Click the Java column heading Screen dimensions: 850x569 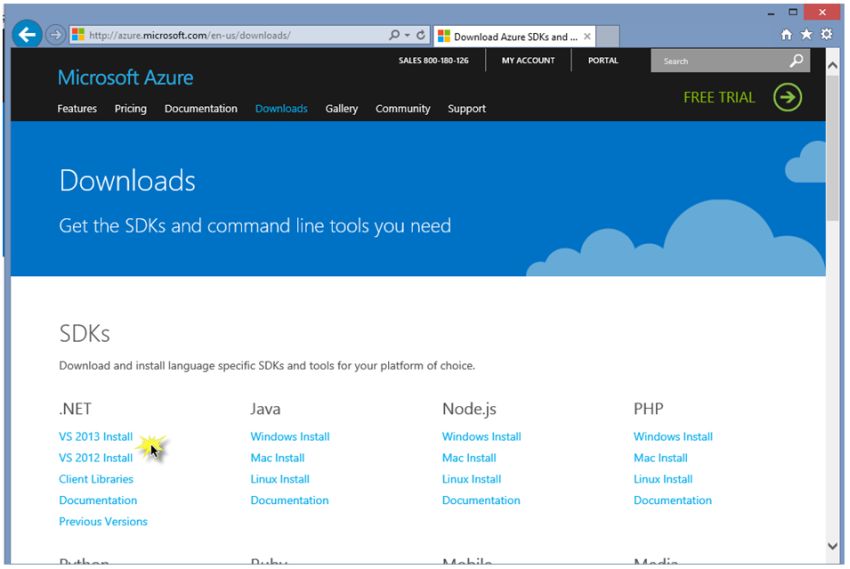pos(265,409)
